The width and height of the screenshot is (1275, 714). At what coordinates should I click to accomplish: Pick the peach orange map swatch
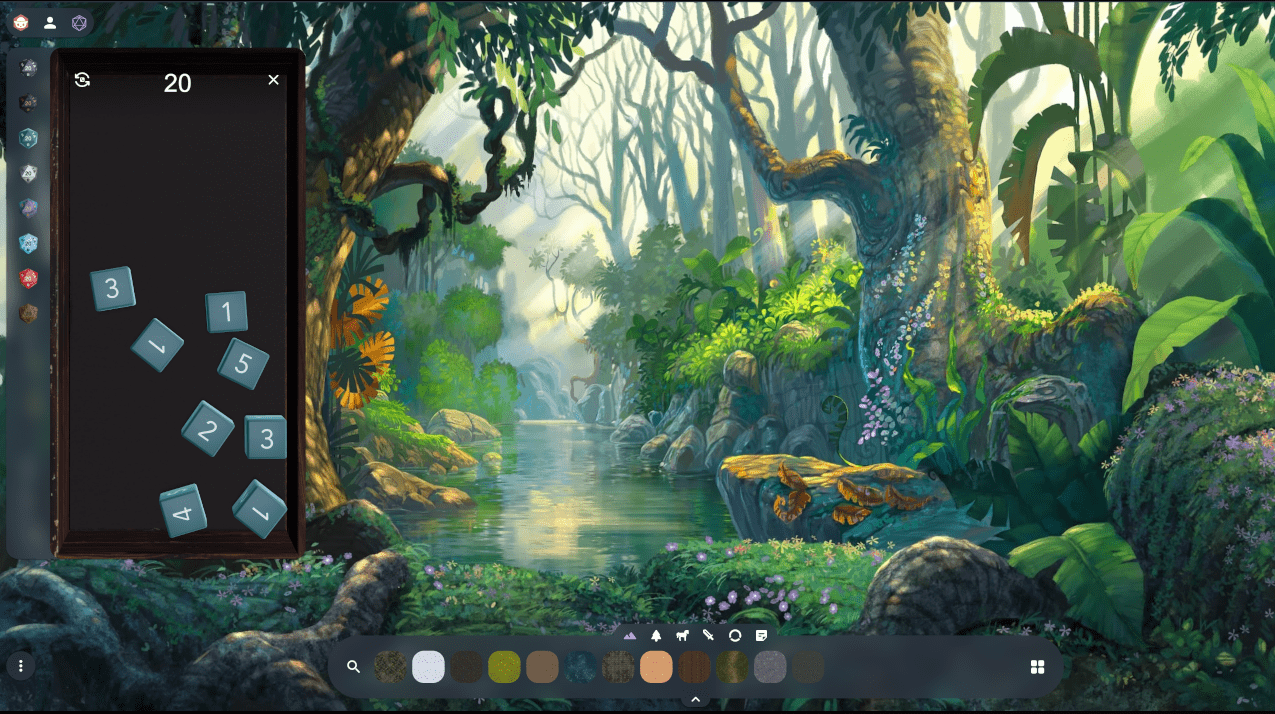[x=656, y=667]
